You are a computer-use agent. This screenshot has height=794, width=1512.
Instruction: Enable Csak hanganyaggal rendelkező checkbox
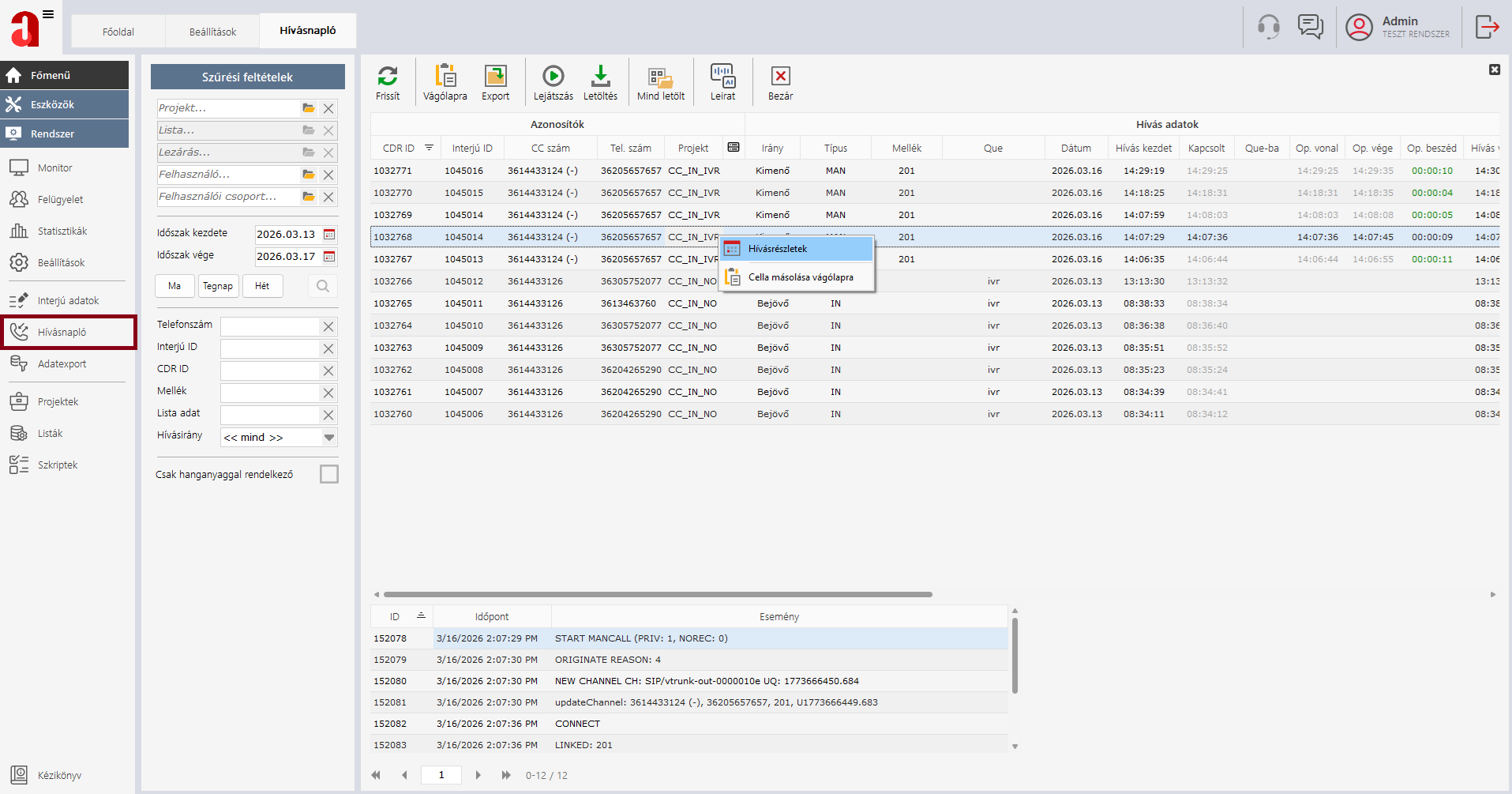pos(329,474)
